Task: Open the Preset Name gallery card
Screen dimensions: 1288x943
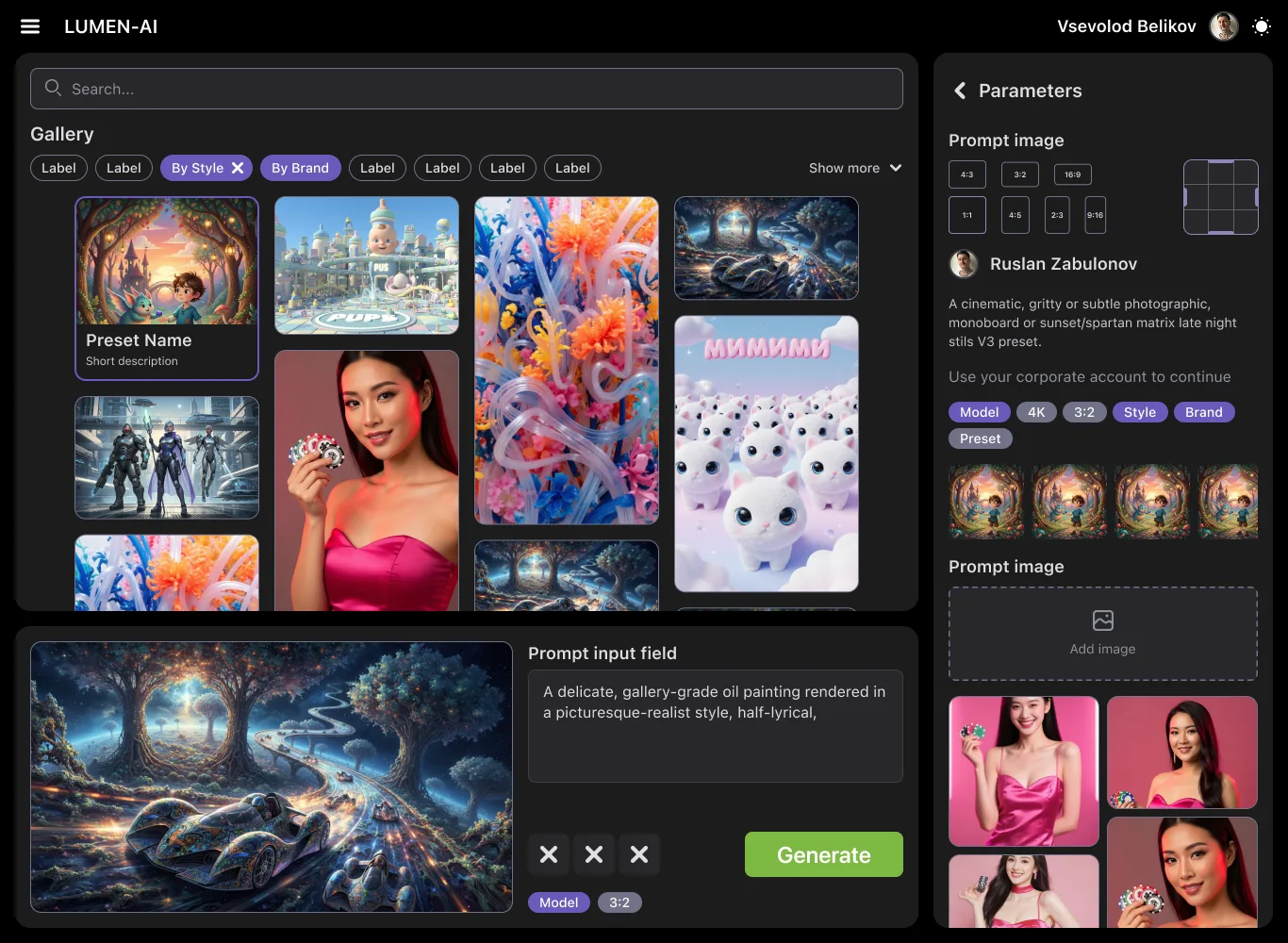Action: pyautogui.click(x=167, y=289)
